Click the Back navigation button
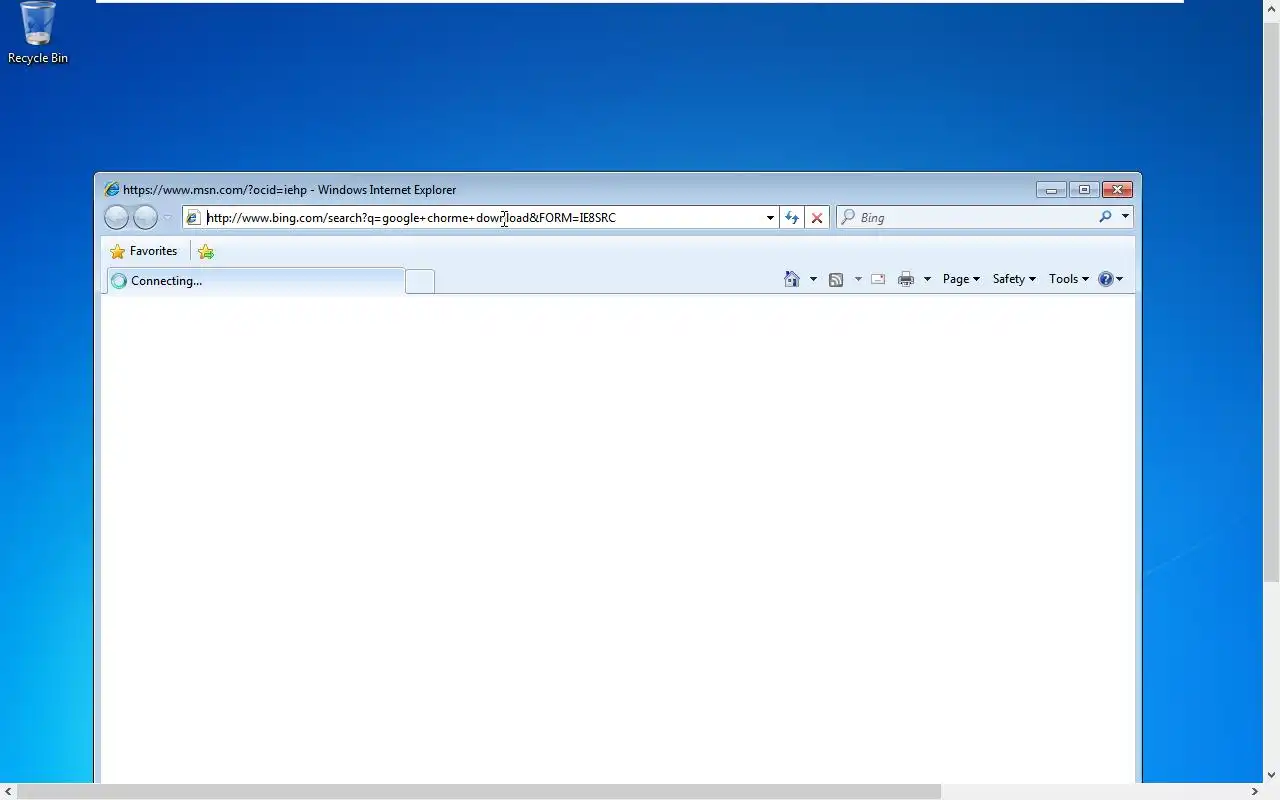 click(117, 217)
